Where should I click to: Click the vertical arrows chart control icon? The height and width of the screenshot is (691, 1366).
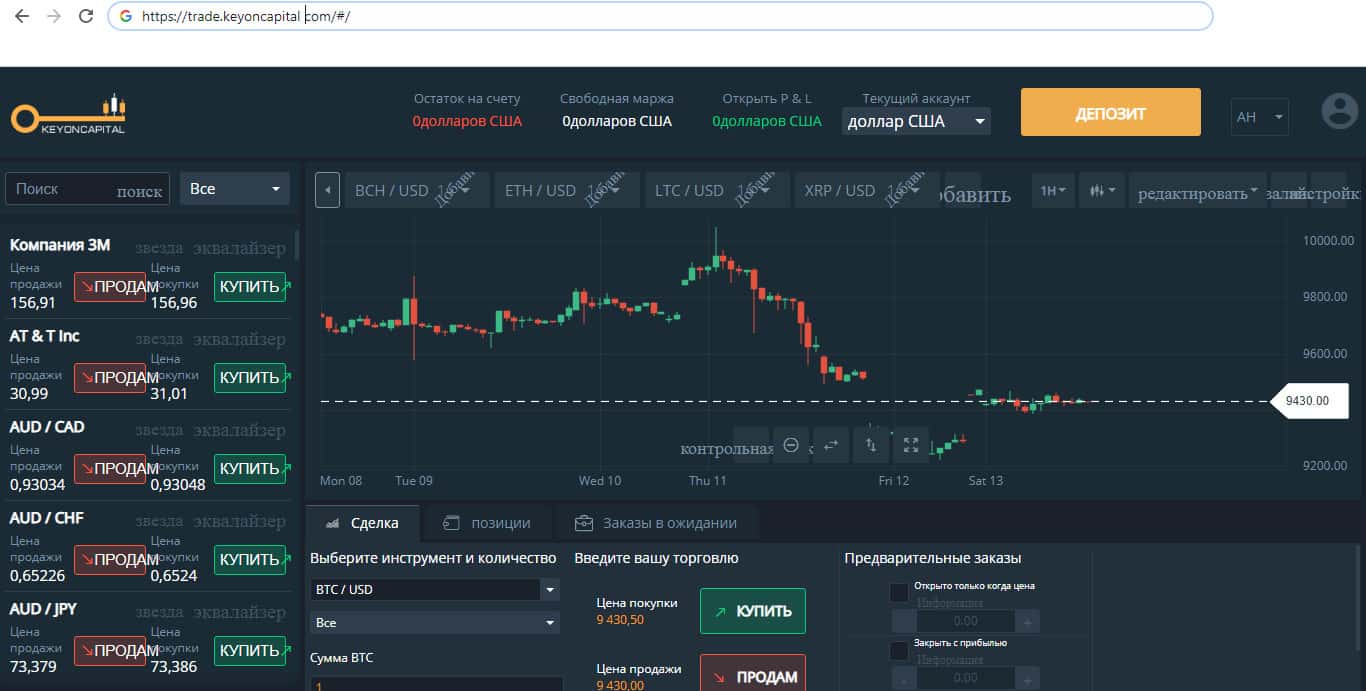coord(870,445)
